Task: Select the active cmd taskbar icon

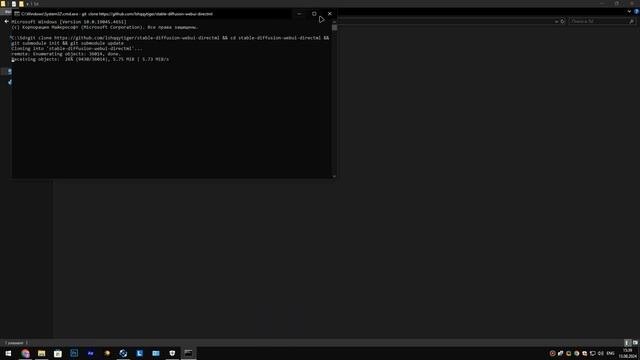Action: pos(189,353)
